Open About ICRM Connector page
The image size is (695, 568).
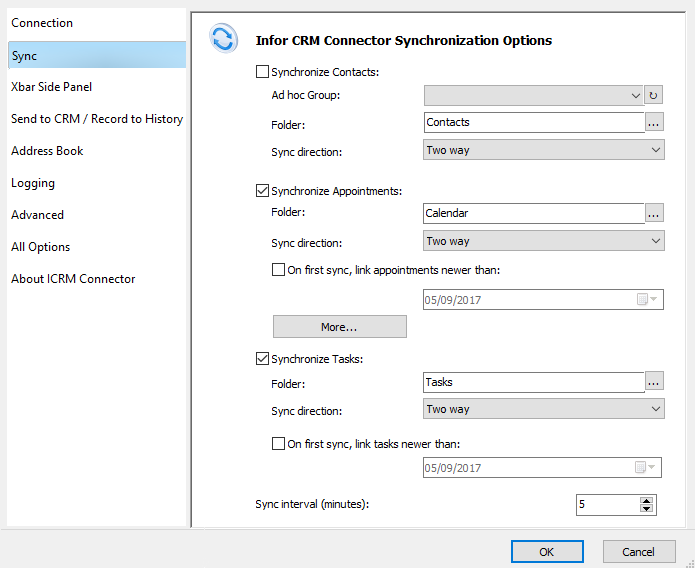pos(73,279)
